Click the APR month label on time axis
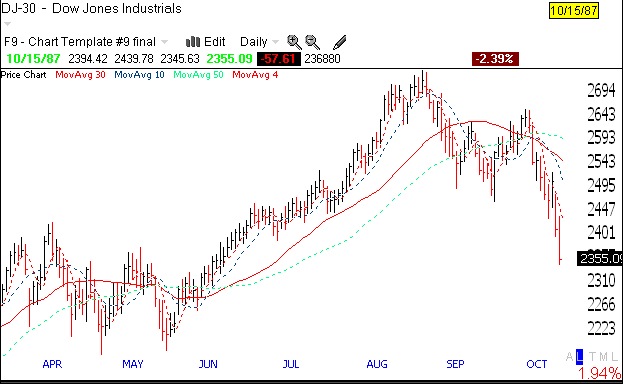 pos(52,364)
